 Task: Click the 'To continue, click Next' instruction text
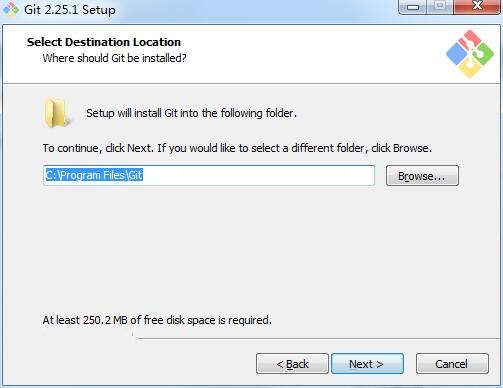tap(237, 148)
